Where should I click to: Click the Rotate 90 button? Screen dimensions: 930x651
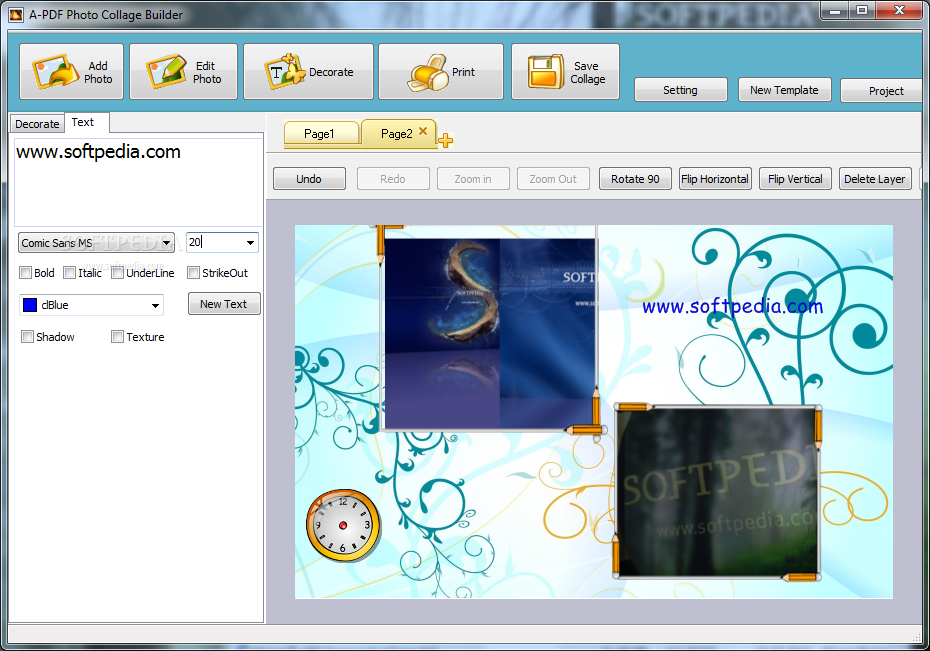[635, 179]
